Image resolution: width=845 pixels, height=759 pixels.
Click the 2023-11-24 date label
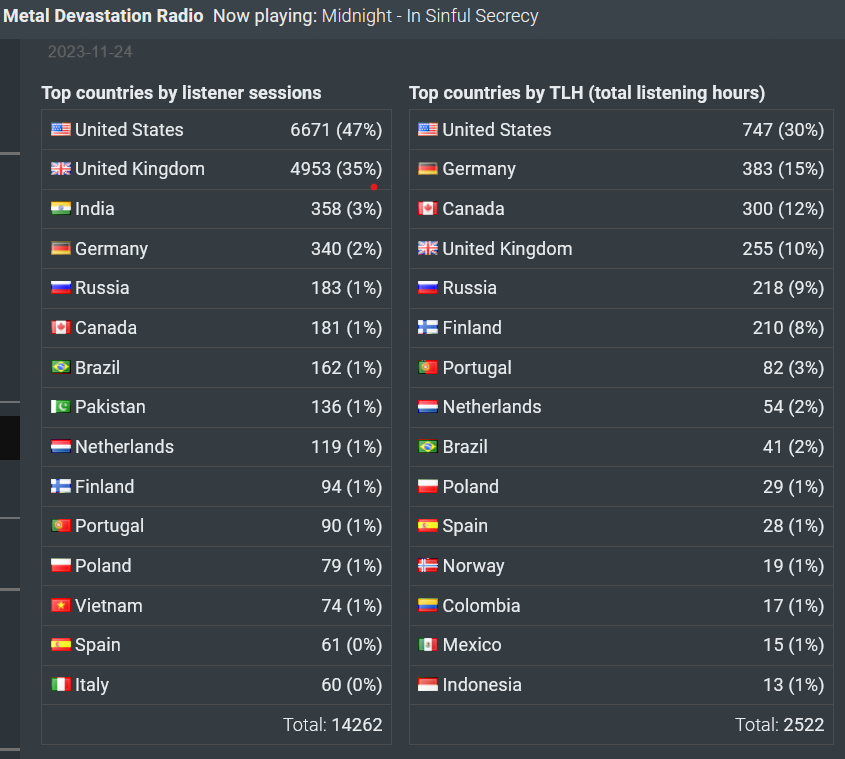[90, 52]
